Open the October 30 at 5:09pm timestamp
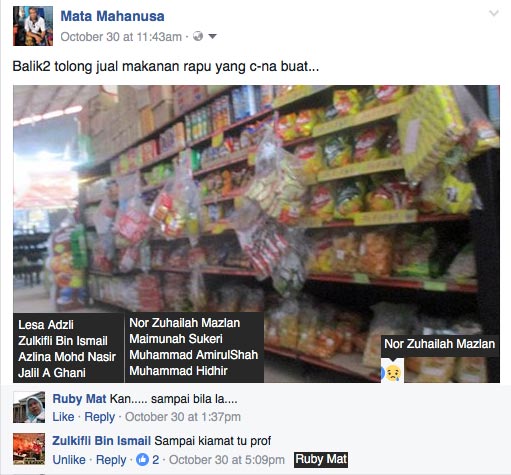This screenshot has width=511, height=475. pos(227,460)
